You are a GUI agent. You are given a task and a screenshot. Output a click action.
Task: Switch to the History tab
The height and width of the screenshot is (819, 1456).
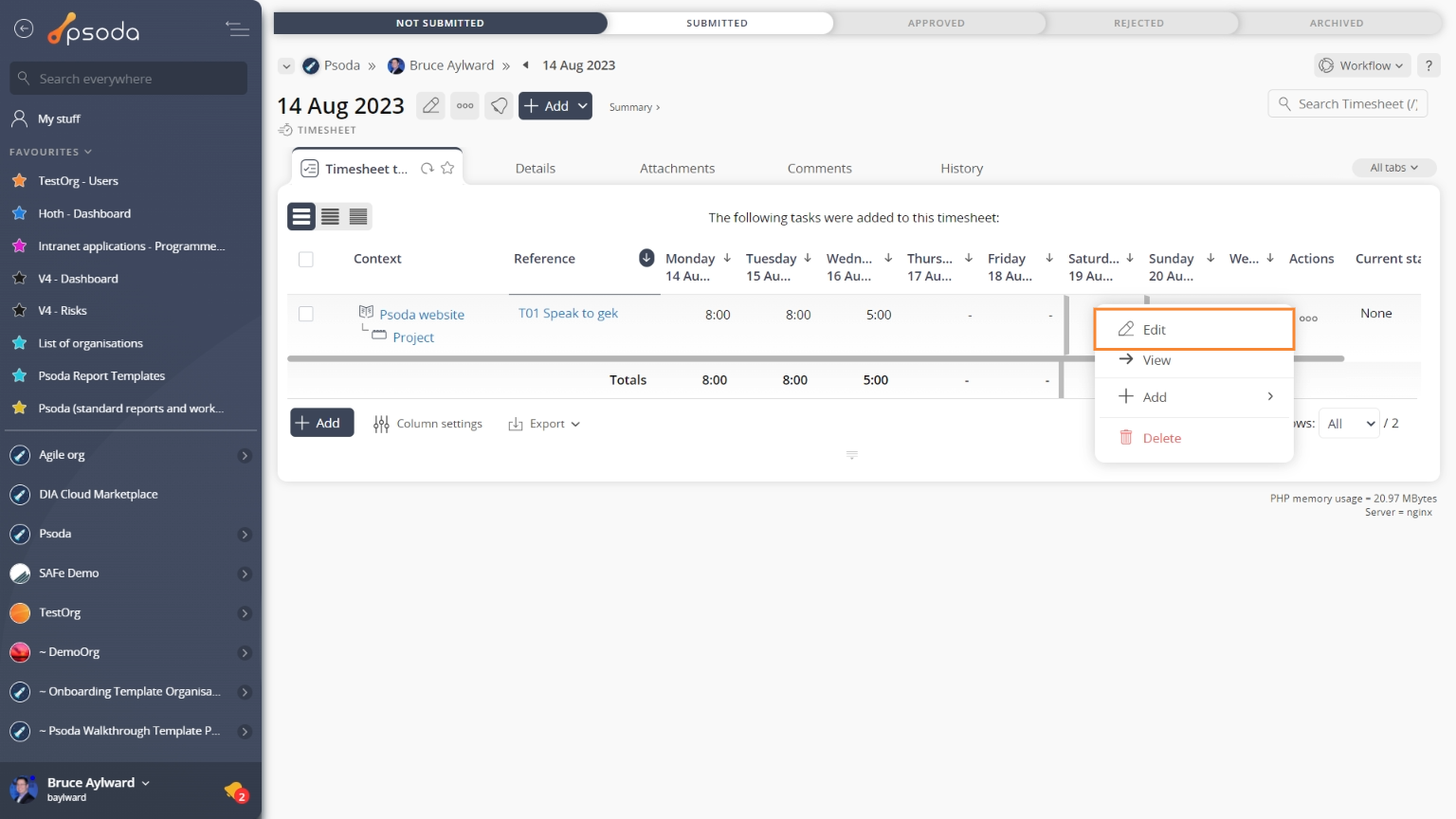click(961, 168)
